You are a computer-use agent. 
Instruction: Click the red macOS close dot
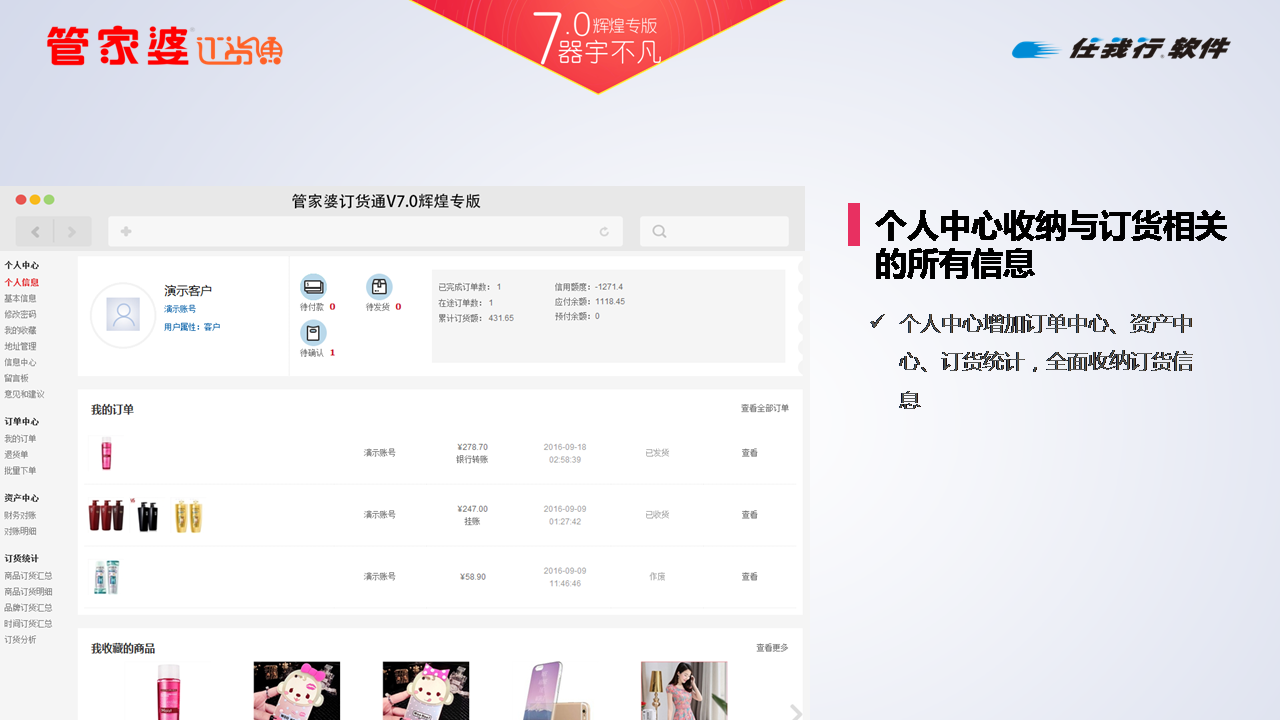pyautogui.click(x=21, y=200)
